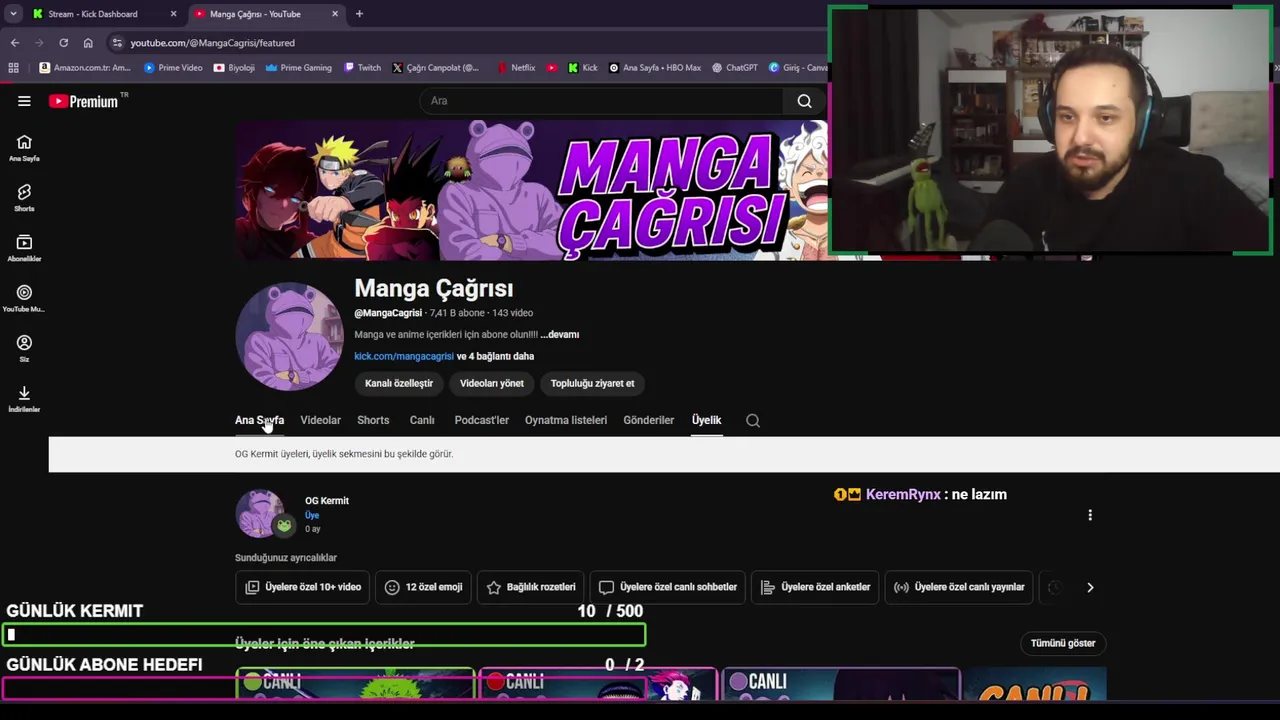Click the browser home icon
Screen dimensions: 1280x720
[88, 43]
